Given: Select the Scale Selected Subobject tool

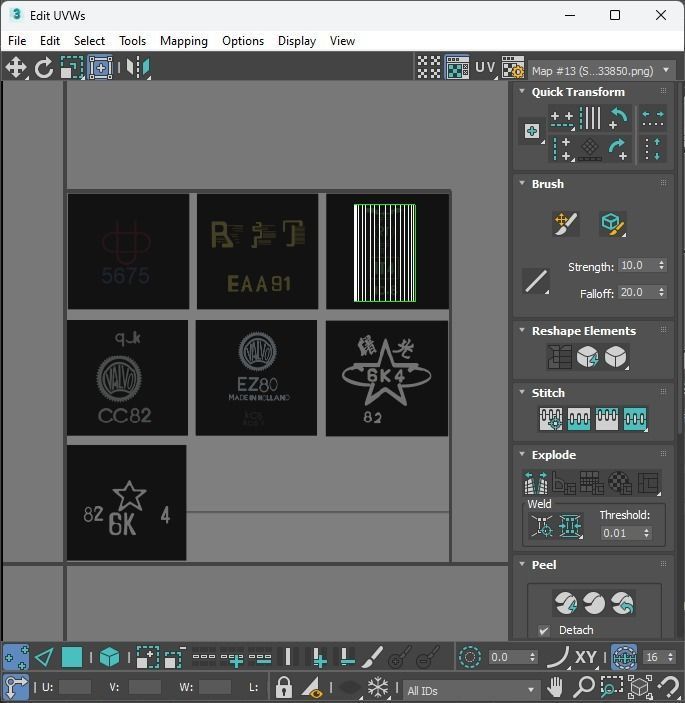Looking at the screenshot, I should point(72,68).
